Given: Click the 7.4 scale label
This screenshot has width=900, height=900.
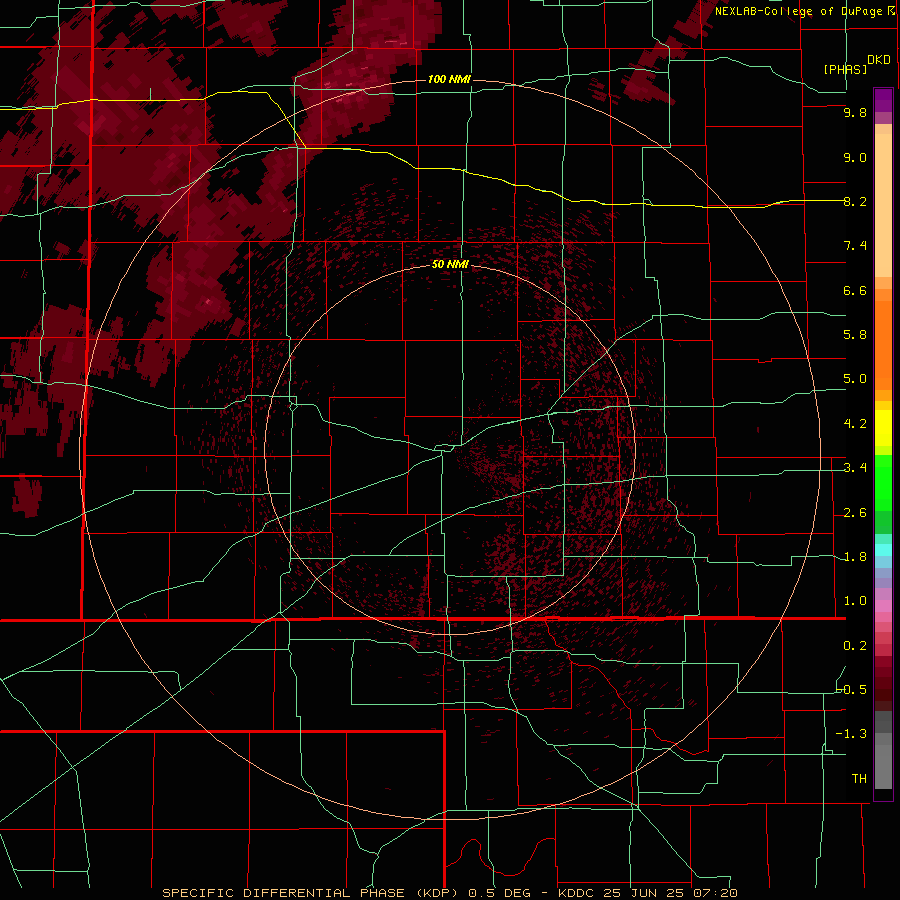Looking at the screenshot, I should pyautogui.click(x=855, y=246).
